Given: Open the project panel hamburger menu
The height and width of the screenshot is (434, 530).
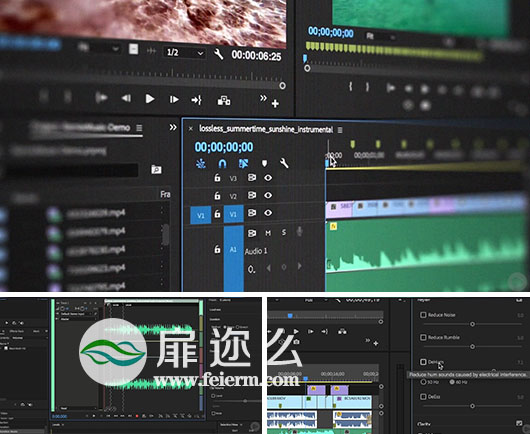Looking at the screenshot, I should click(x=139, y=128).
